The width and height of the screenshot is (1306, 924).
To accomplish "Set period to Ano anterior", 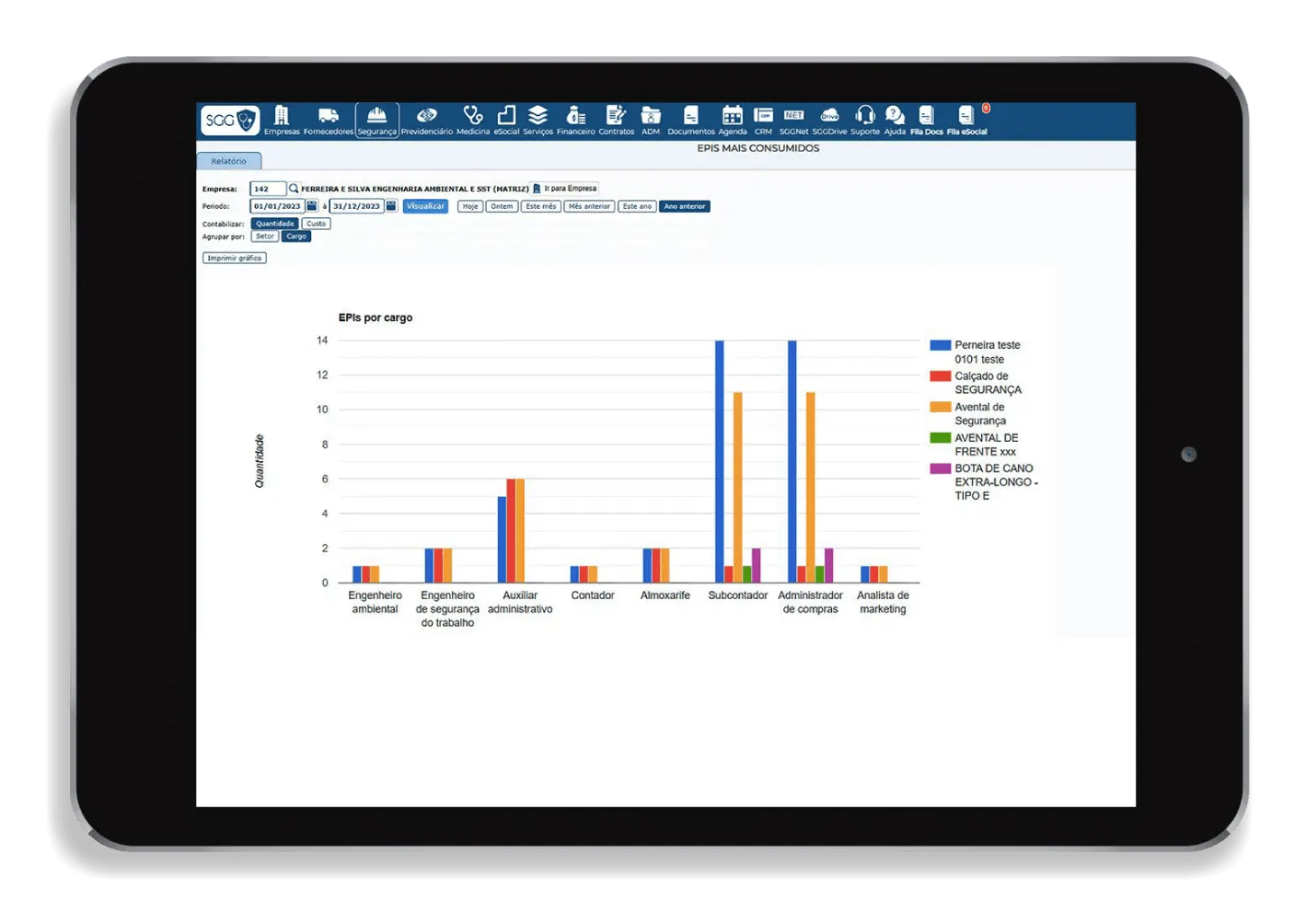I will 685,206.
